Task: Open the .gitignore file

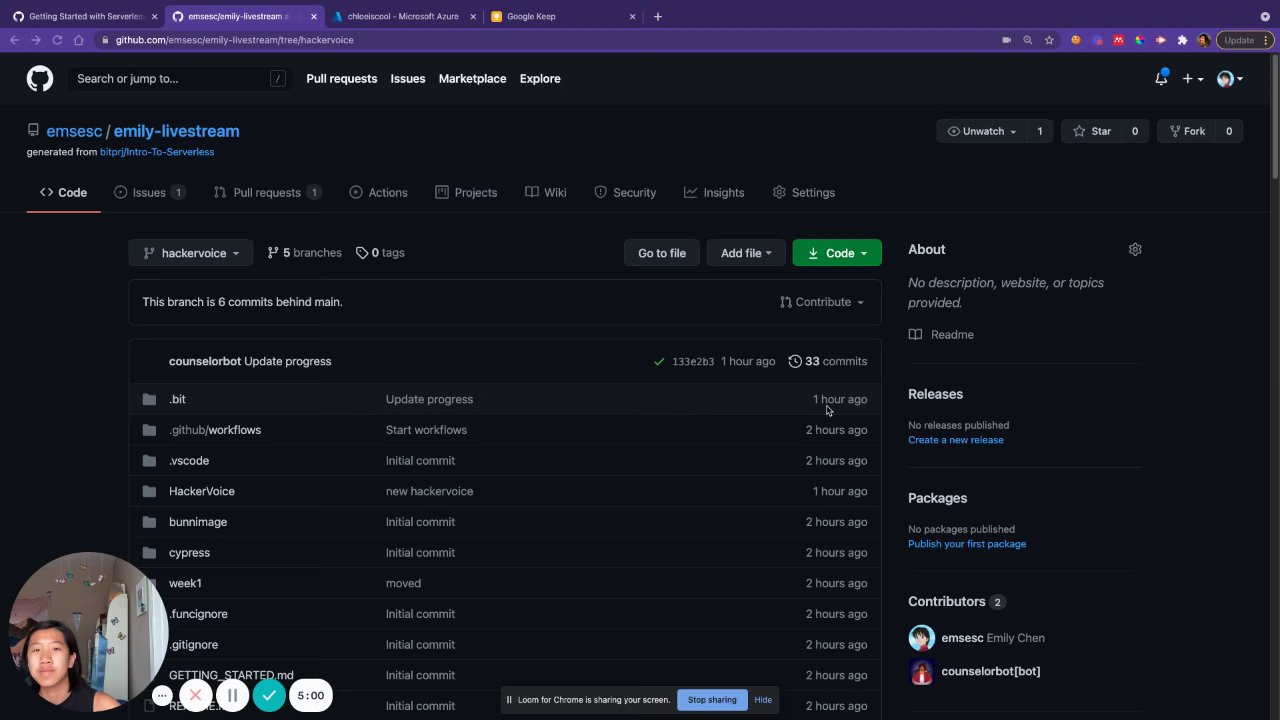Action: click(x=193, y=645)
